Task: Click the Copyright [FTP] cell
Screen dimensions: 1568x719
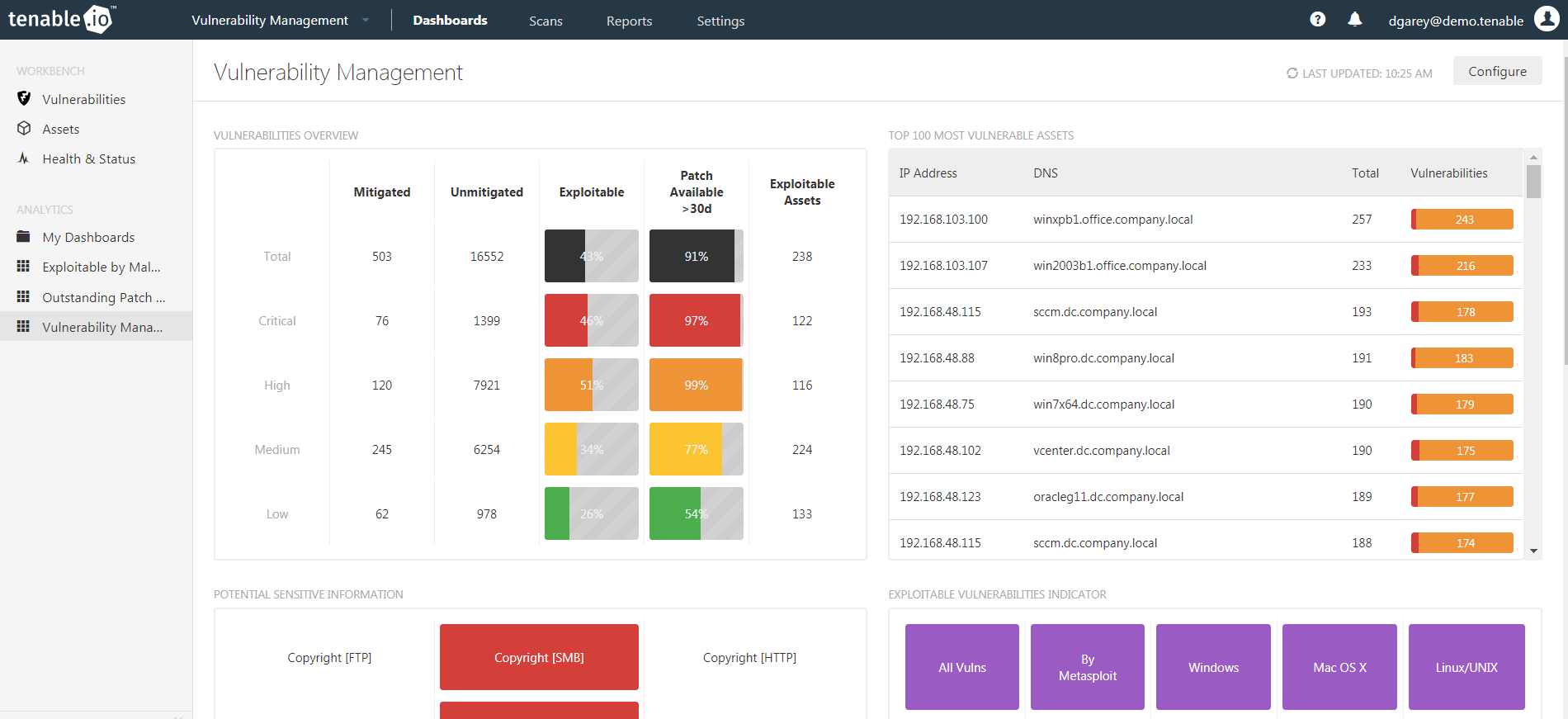Action: coord(329,657)
